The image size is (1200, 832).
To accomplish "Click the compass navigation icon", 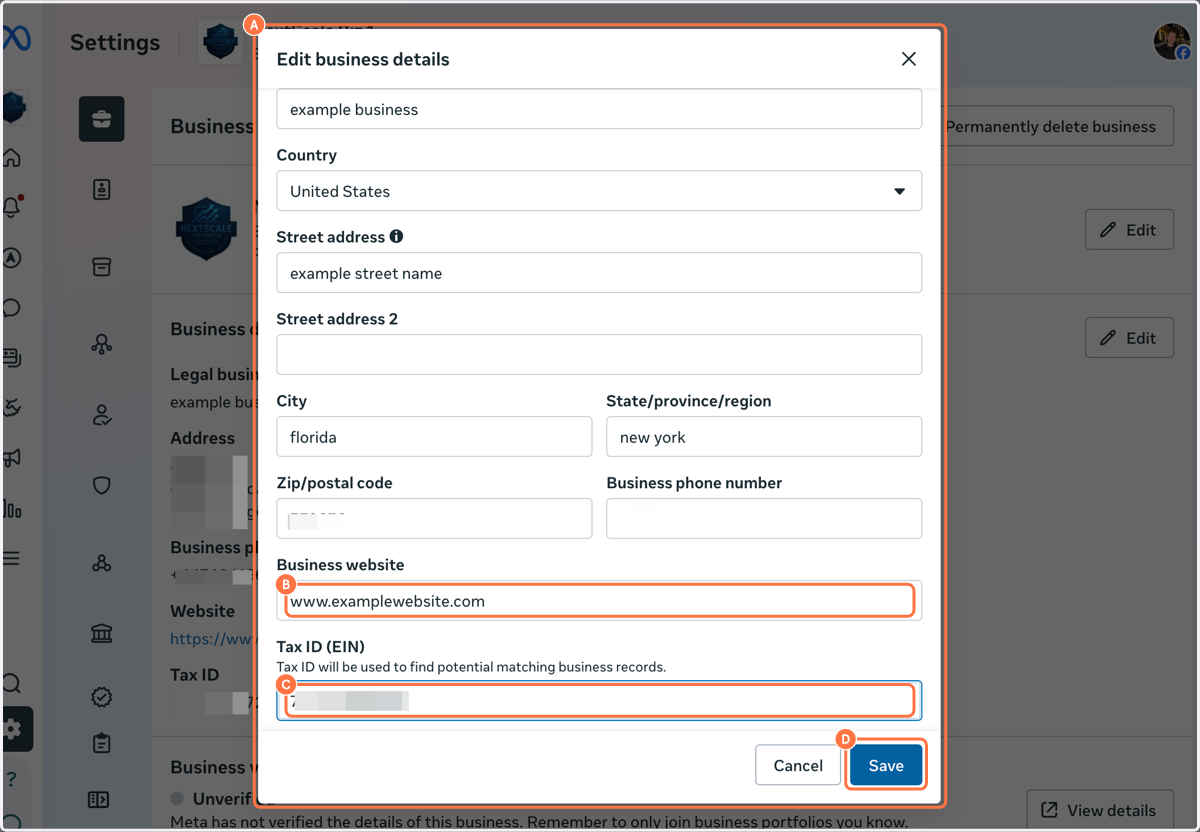I will [x=12, y=258].
